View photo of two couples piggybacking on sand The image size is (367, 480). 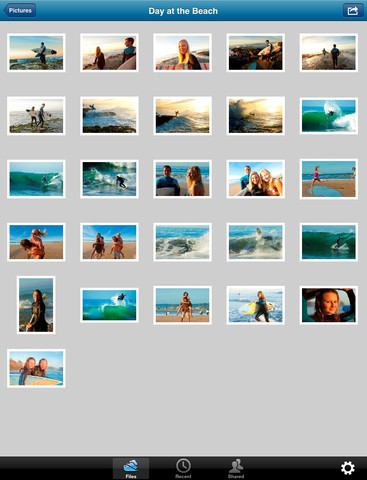[109, 242]
